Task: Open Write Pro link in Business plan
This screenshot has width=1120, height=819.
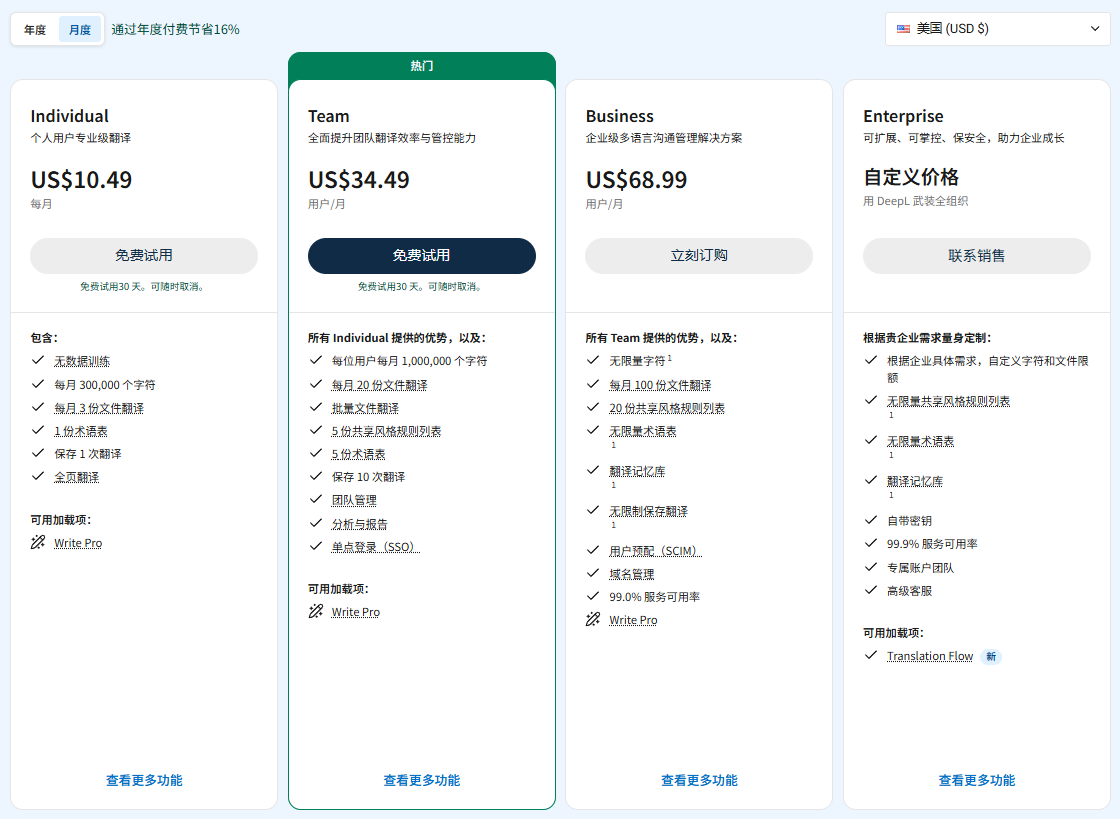Action: tap(633, 620)
